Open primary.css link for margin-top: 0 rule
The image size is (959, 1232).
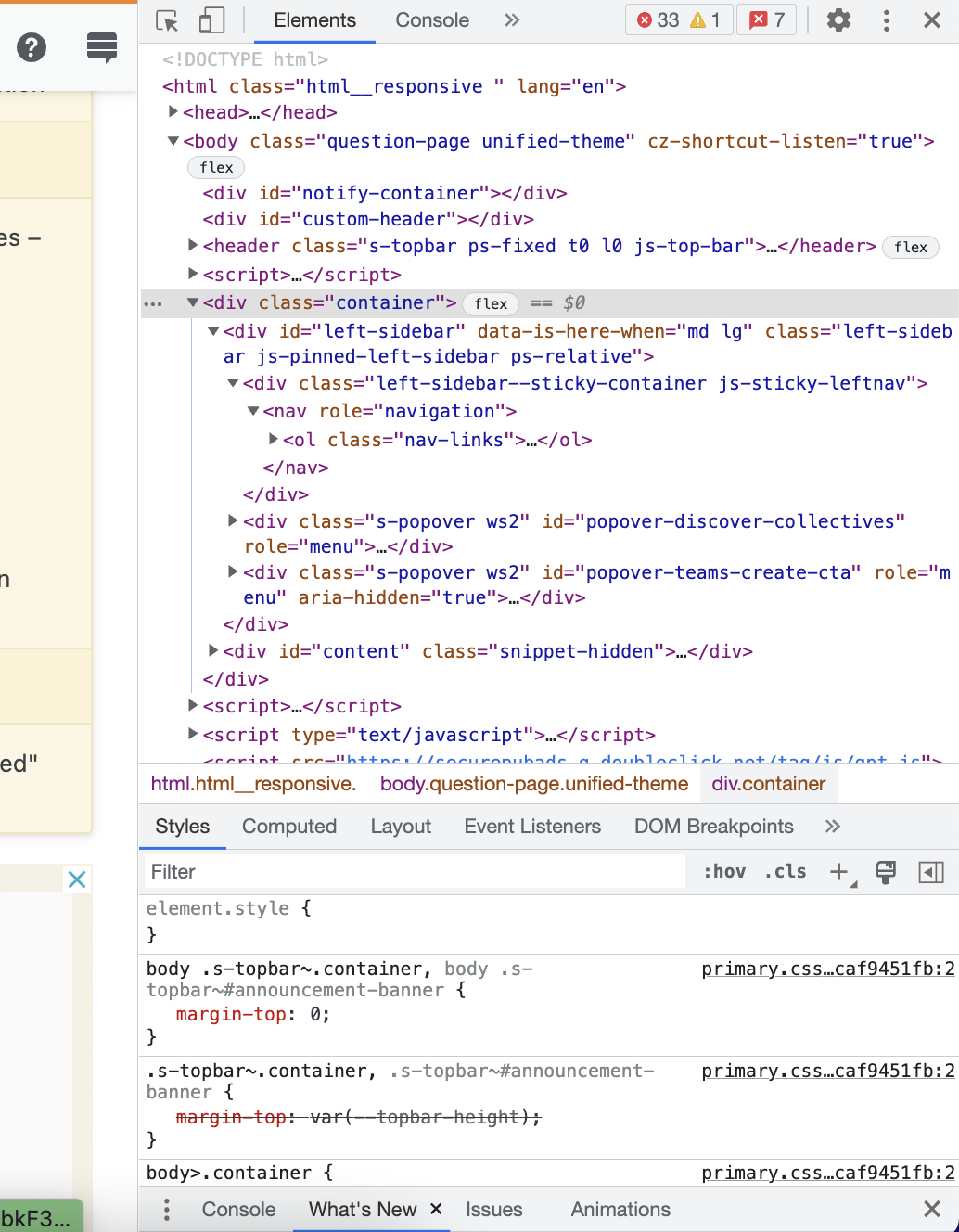point(828,969)
